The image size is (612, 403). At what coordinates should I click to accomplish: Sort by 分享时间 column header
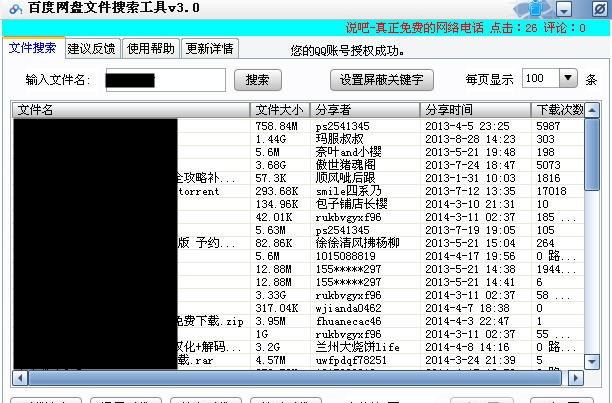pyautogui.click(x=475, y=110)
